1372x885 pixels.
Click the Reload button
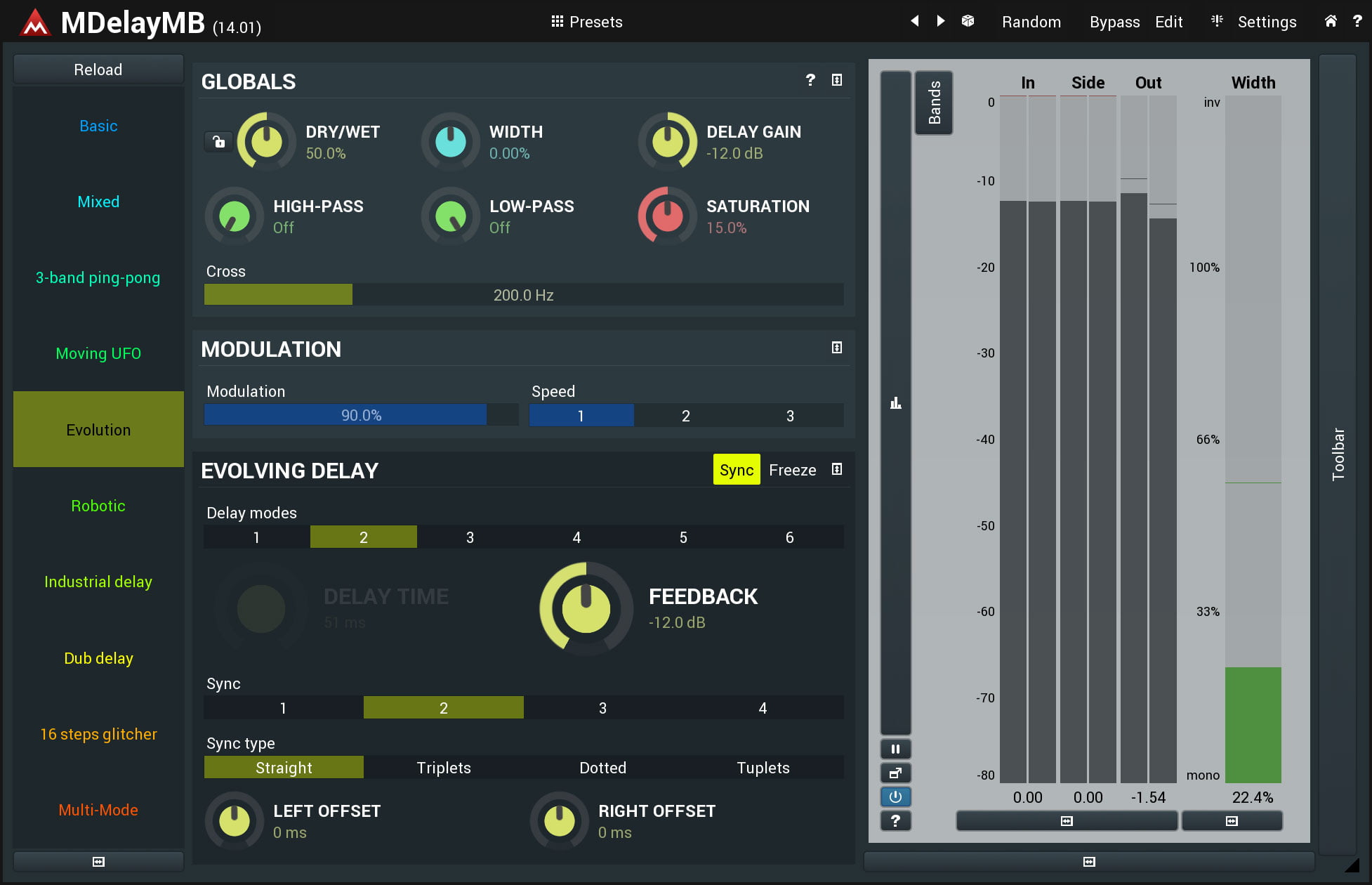(98, 70)
